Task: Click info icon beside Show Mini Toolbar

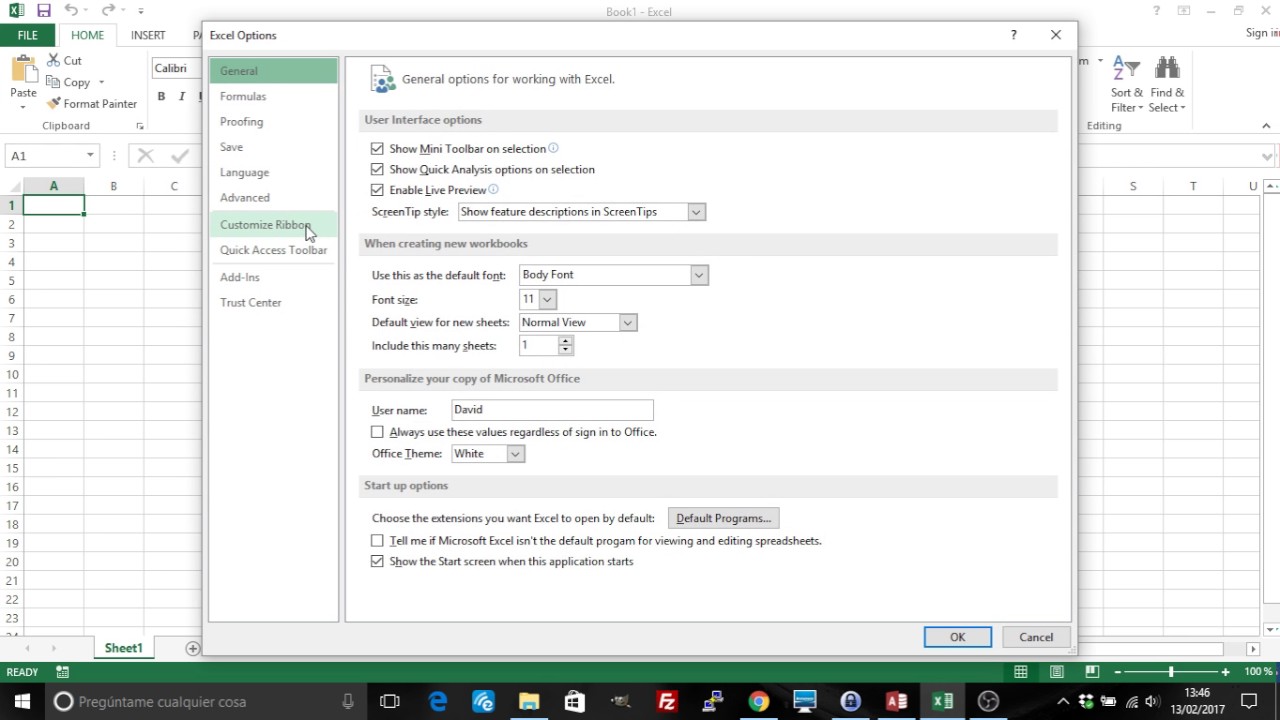Action: pos(553,148)
